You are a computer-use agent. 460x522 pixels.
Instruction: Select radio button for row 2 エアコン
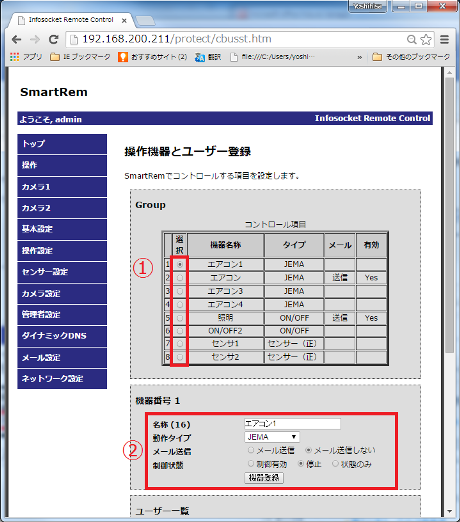pos(180,278)
